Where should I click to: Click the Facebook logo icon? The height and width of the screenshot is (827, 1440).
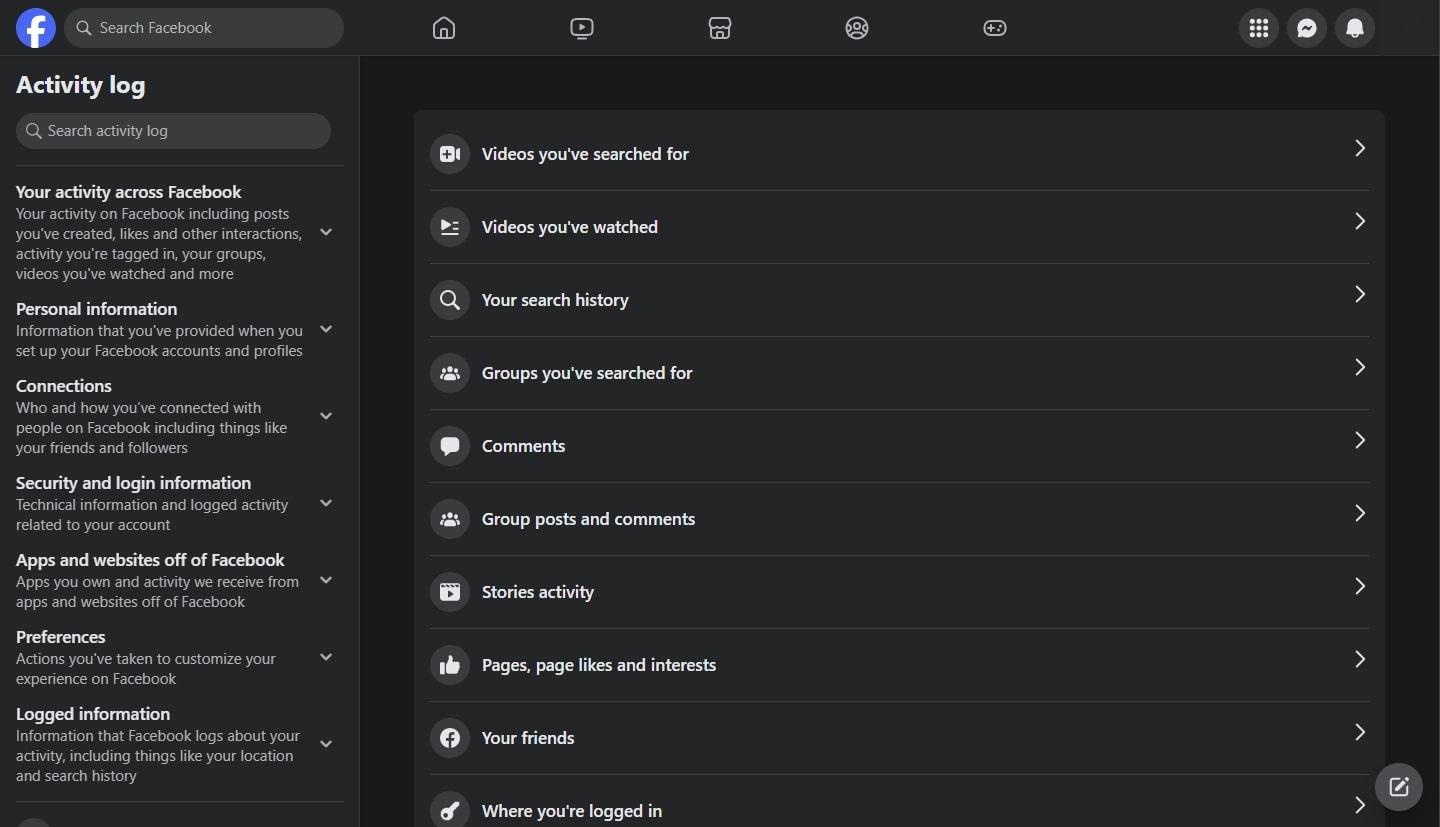pyautogui.click(x=36, y=28)
